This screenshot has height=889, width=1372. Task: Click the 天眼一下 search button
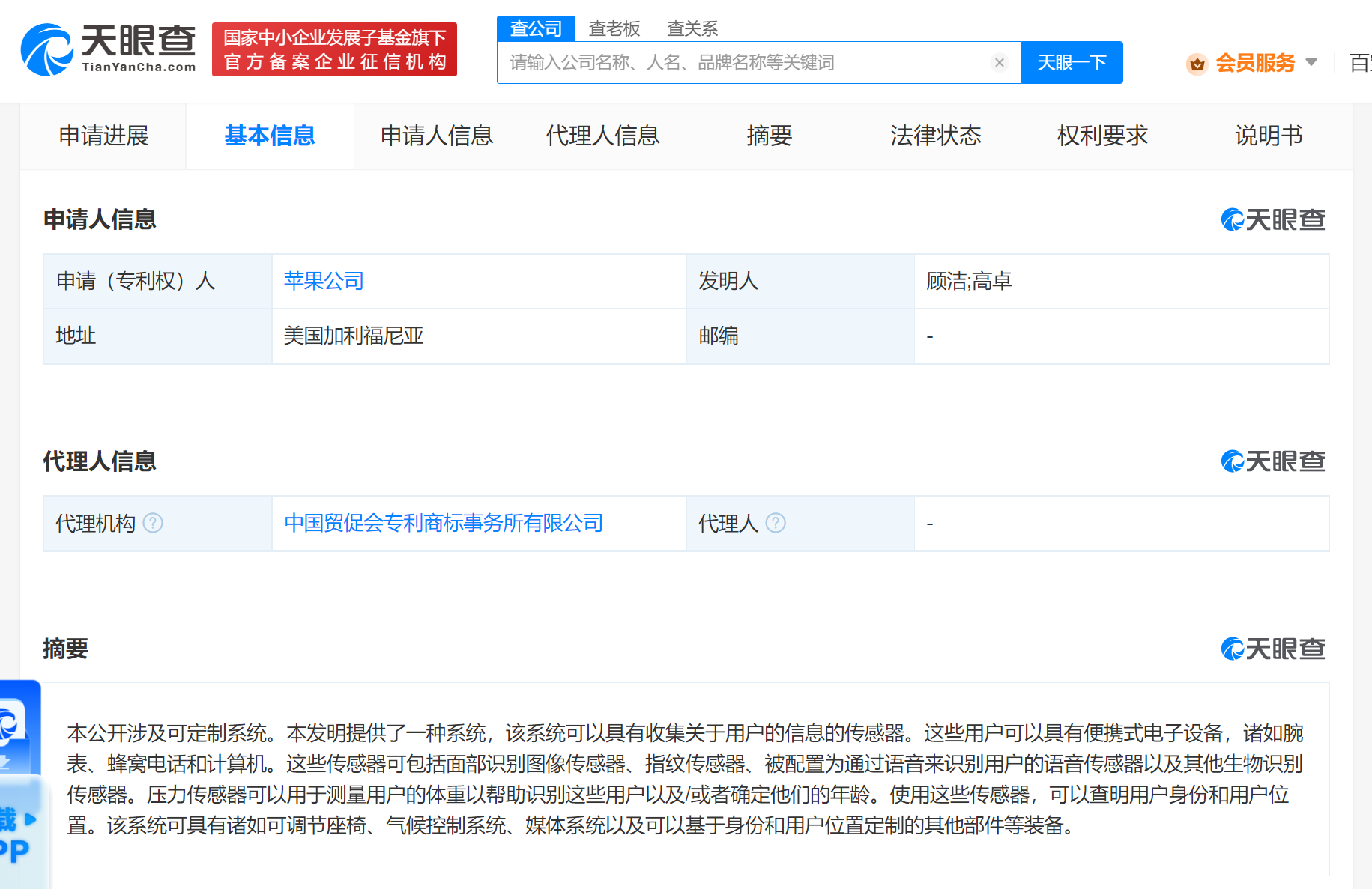tap(1072, 62)
